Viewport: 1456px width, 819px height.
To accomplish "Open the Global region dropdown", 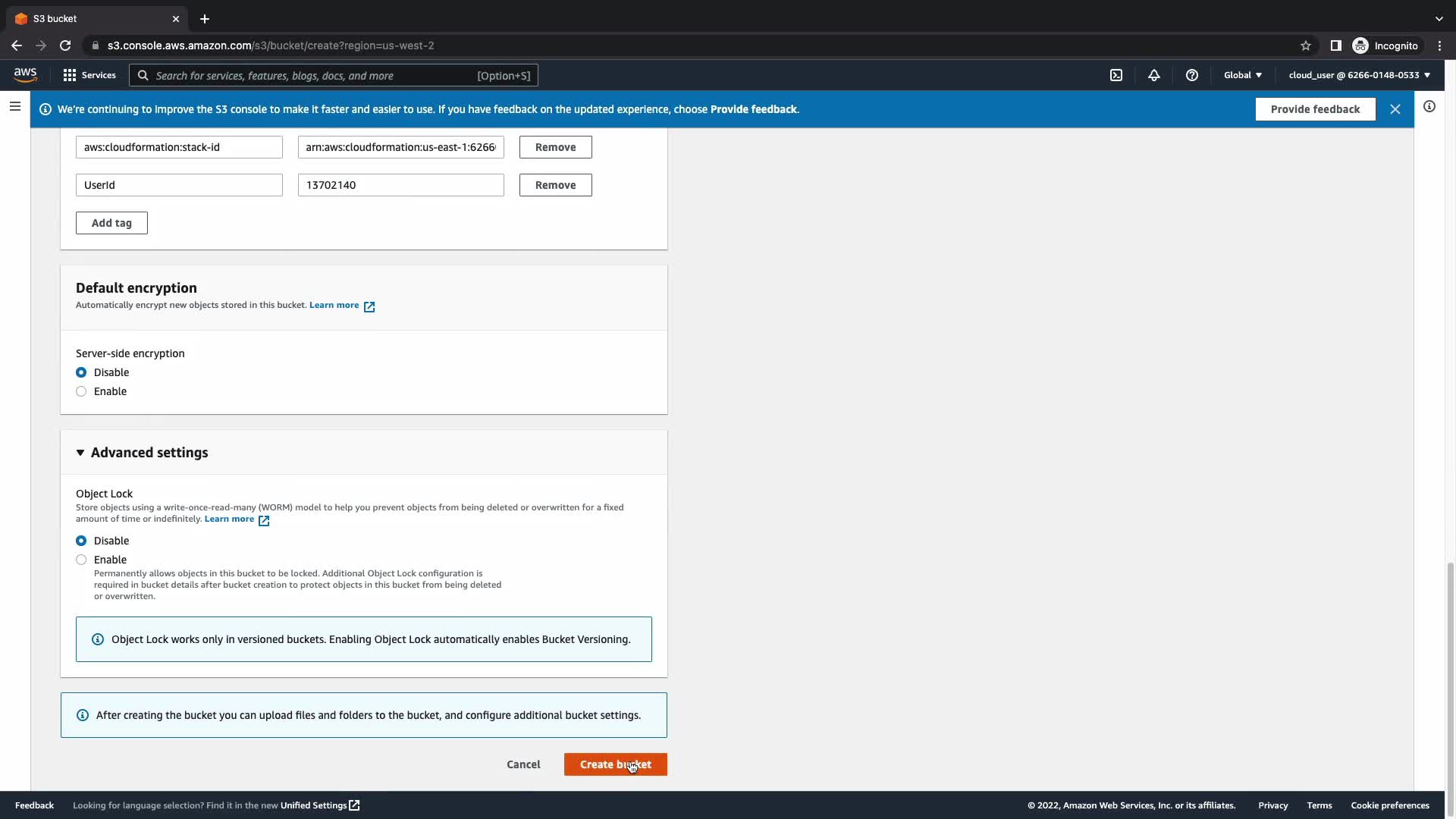I will click(1242, 75).
